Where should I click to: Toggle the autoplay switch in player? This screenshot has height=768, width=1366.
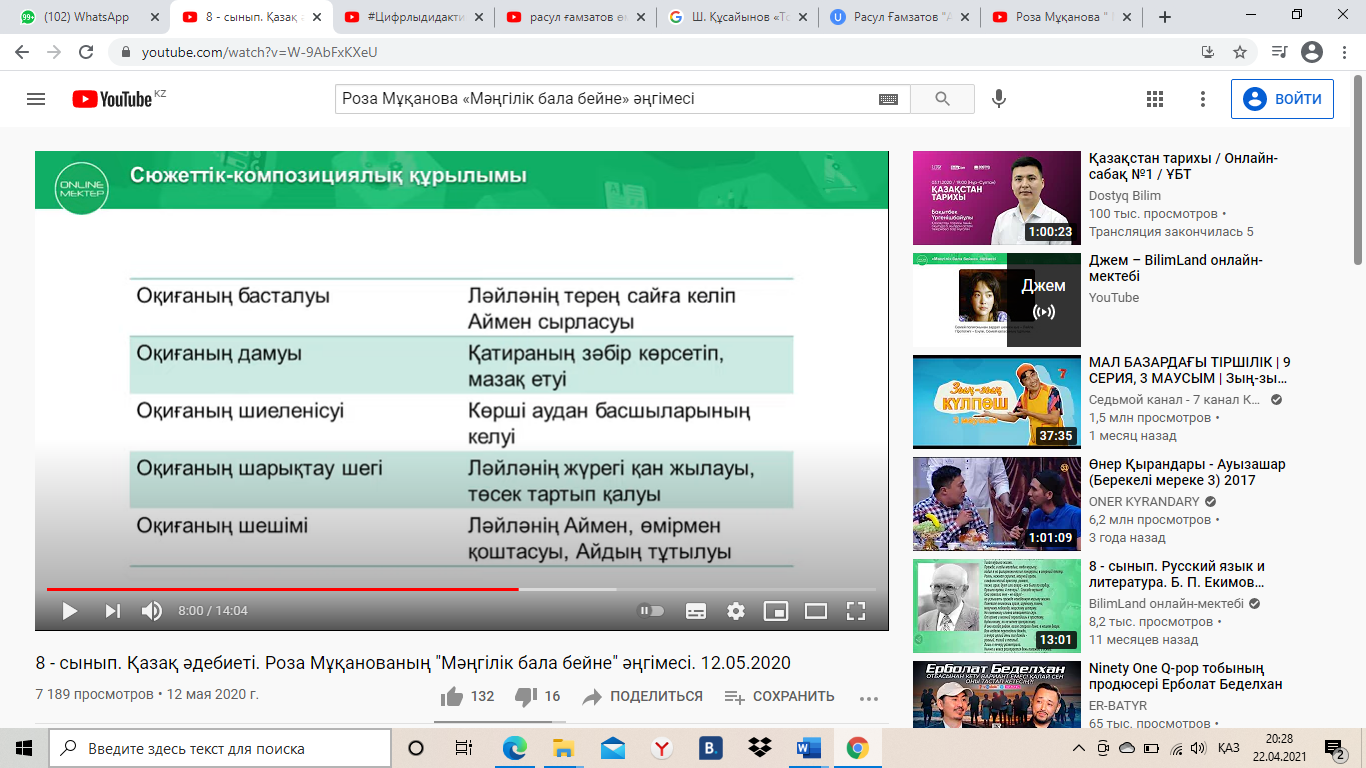(651, 610)
